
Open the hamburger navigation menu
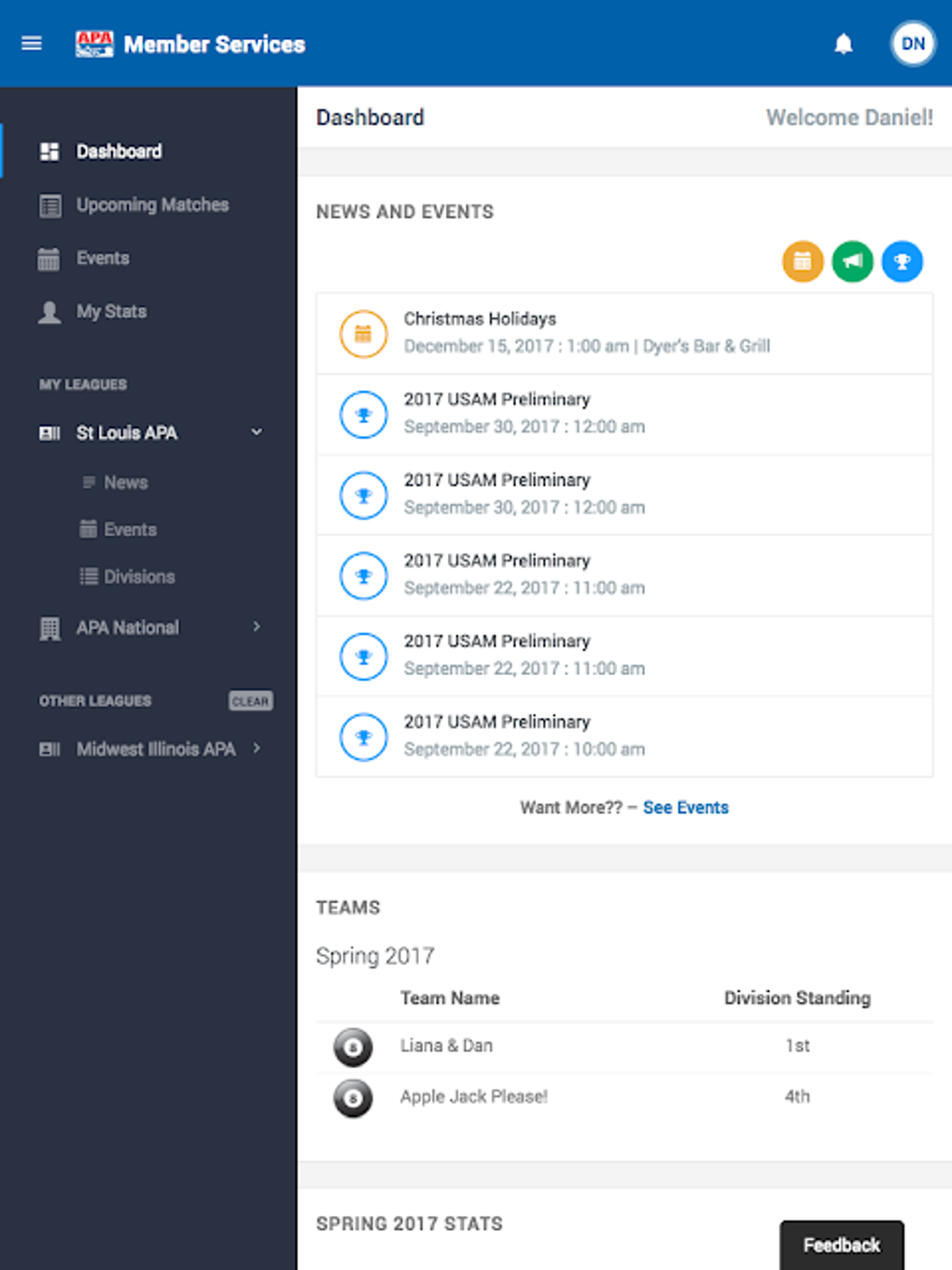[32, 44]
